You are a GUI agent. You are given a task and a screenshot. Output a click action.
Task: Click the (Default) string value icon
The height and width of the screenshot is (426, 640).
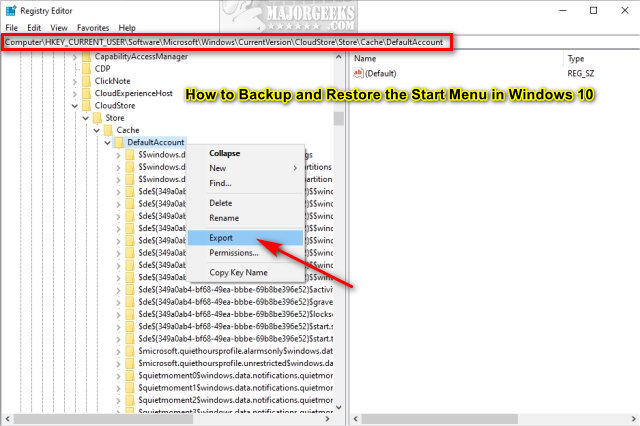(x=358, y=73)
